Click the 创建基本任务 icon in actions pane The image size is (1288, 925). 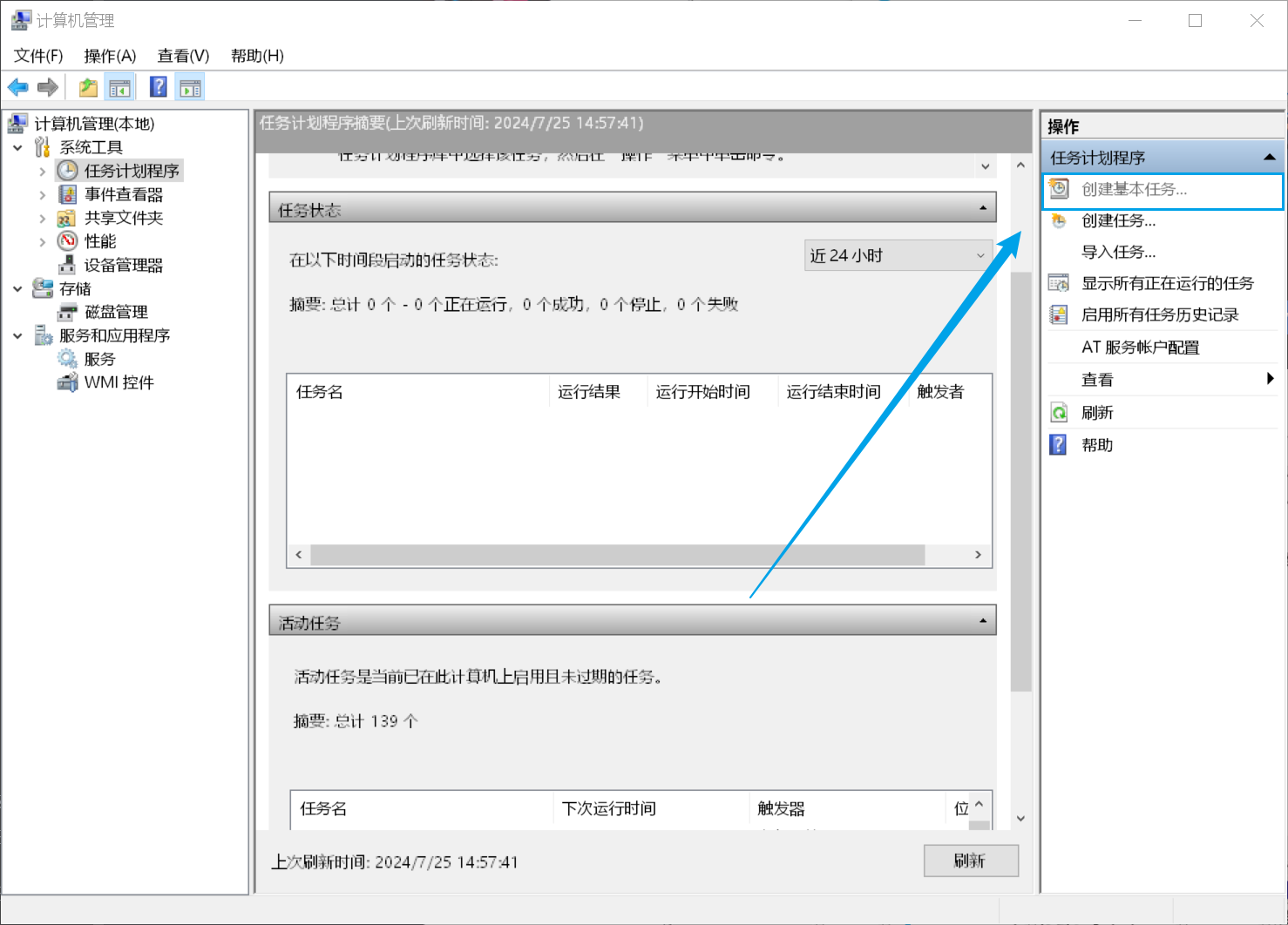[1059, 189]
